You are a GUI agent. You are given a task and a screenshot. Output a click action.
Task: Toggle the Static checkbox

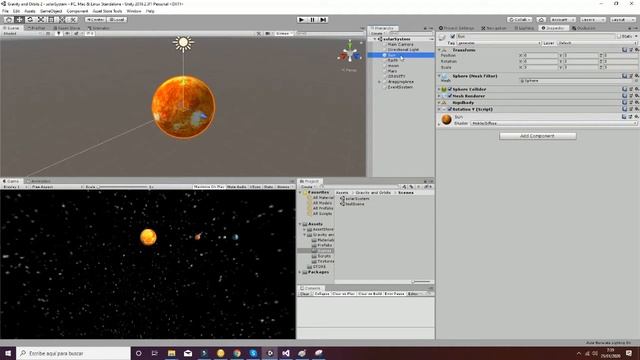click(619, 36)
